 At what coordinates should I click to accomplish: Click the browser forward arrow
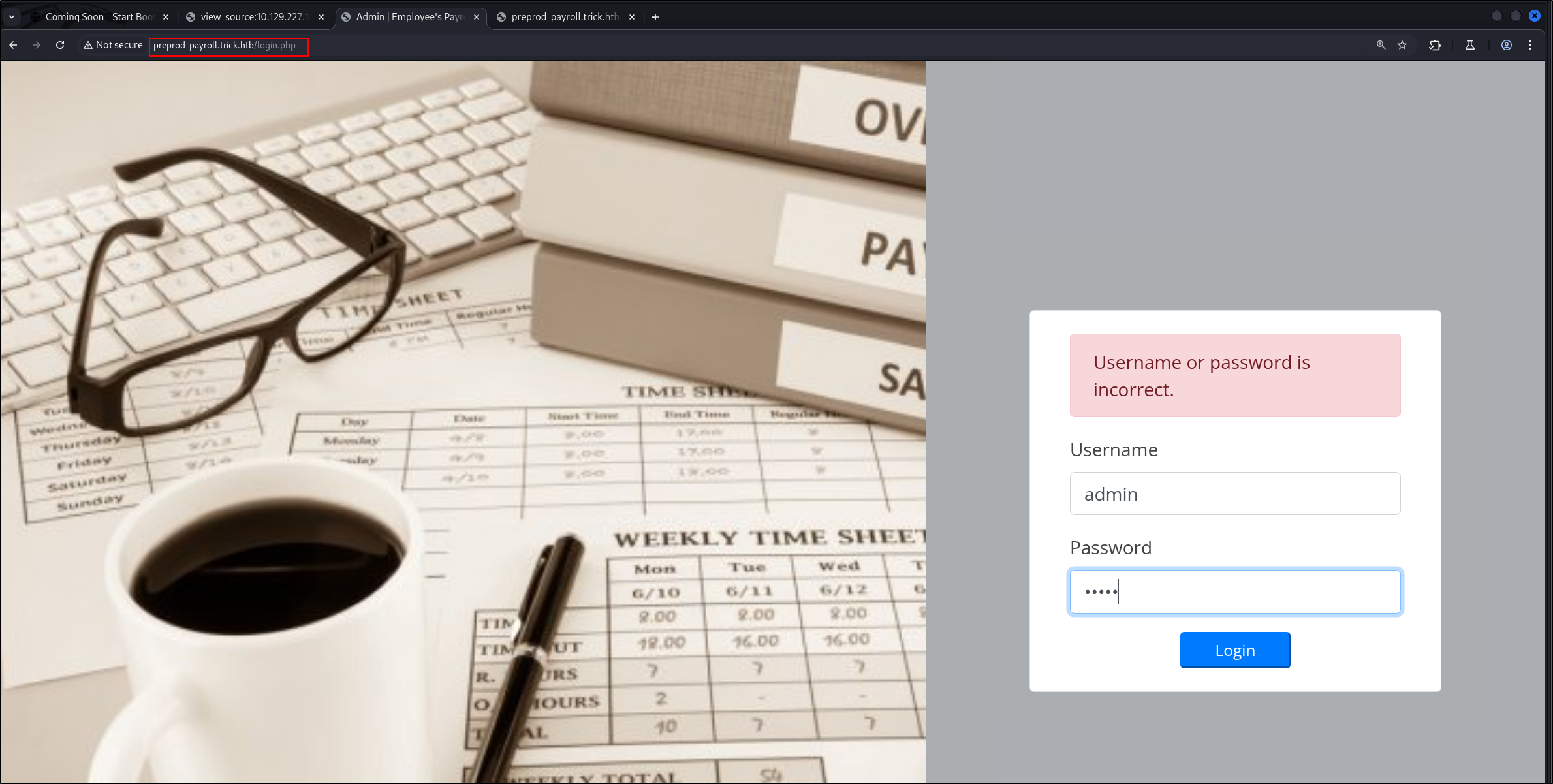point(37,45)
